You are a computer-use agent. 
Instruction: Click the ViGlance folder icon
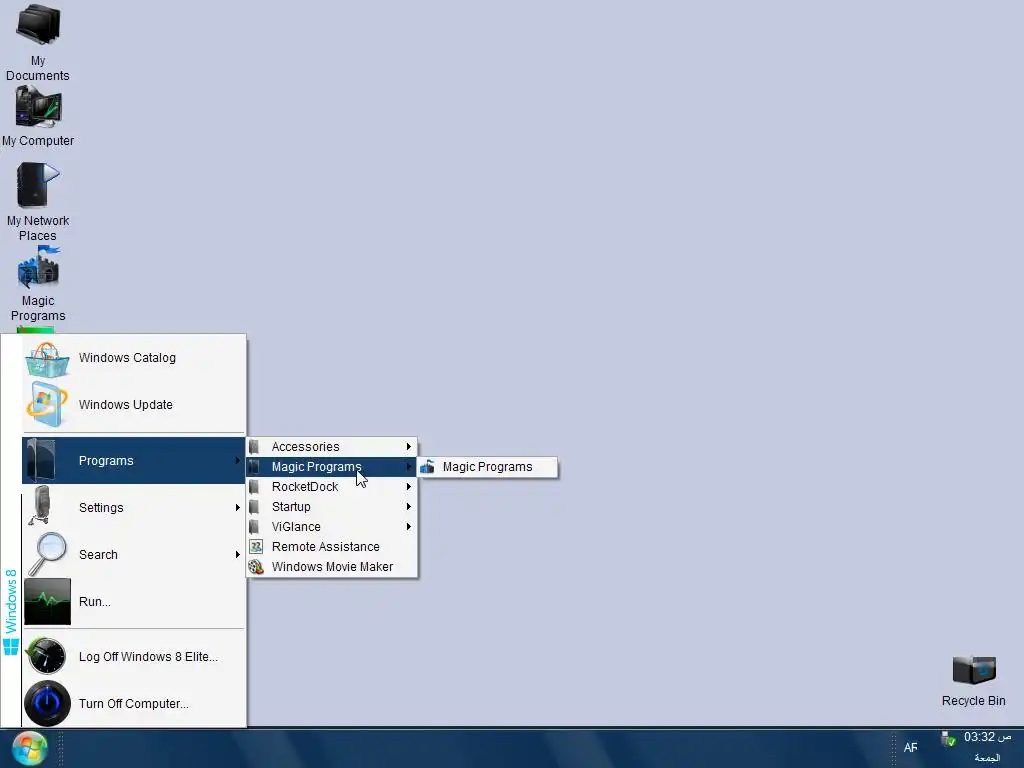[255, 526]
